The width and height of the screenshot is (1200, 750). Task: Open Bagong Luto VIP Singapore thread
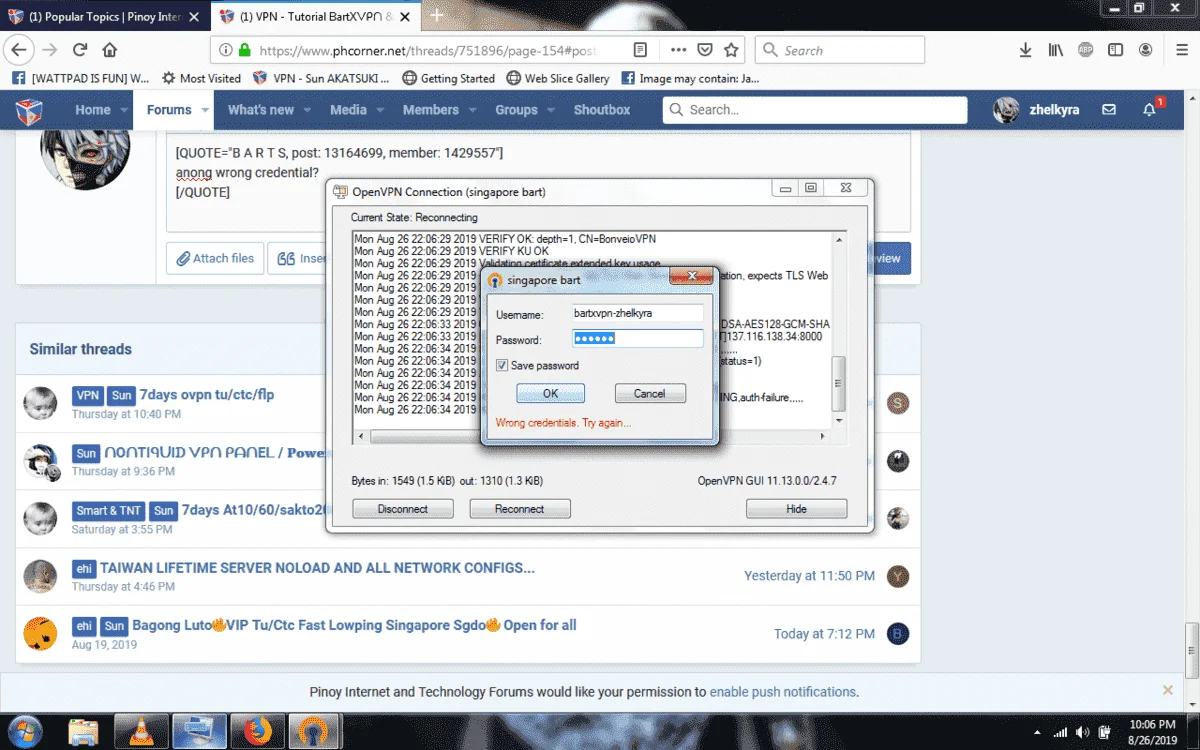[x=354, y=625]
